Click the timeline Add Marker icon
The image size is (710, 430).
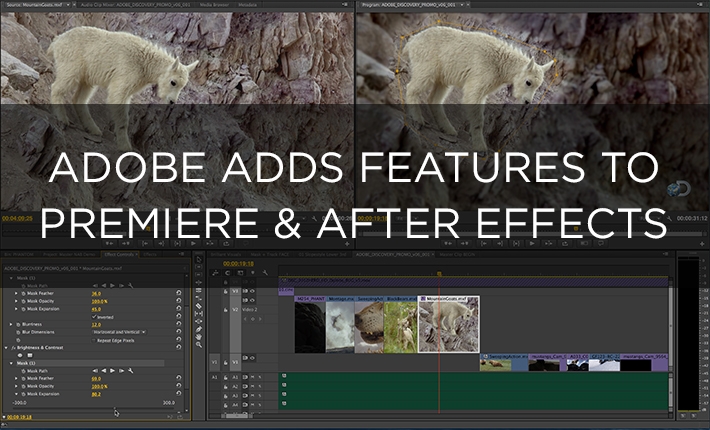[x=253, y=273]
